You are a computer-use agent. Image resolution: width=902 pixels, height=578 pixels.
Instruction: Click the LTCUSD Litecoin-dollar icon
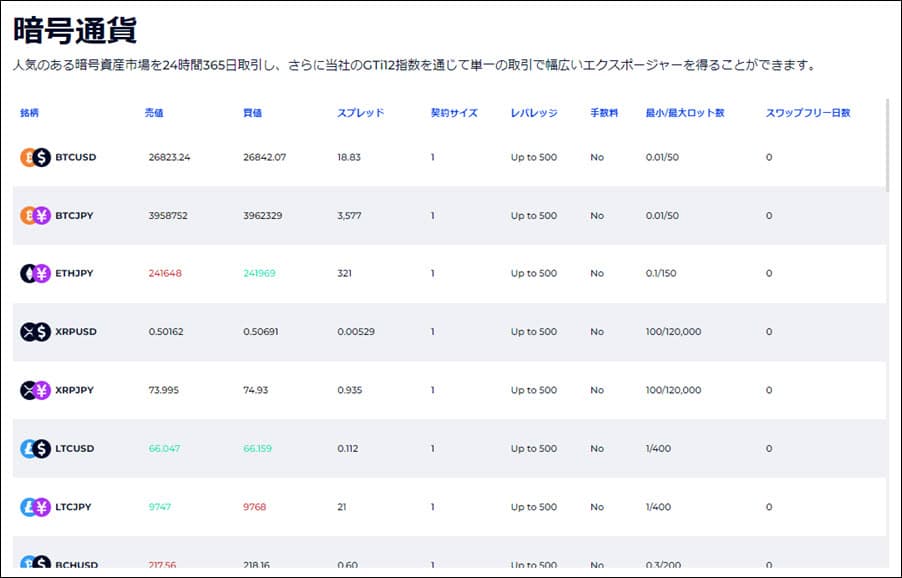[35, 449]
